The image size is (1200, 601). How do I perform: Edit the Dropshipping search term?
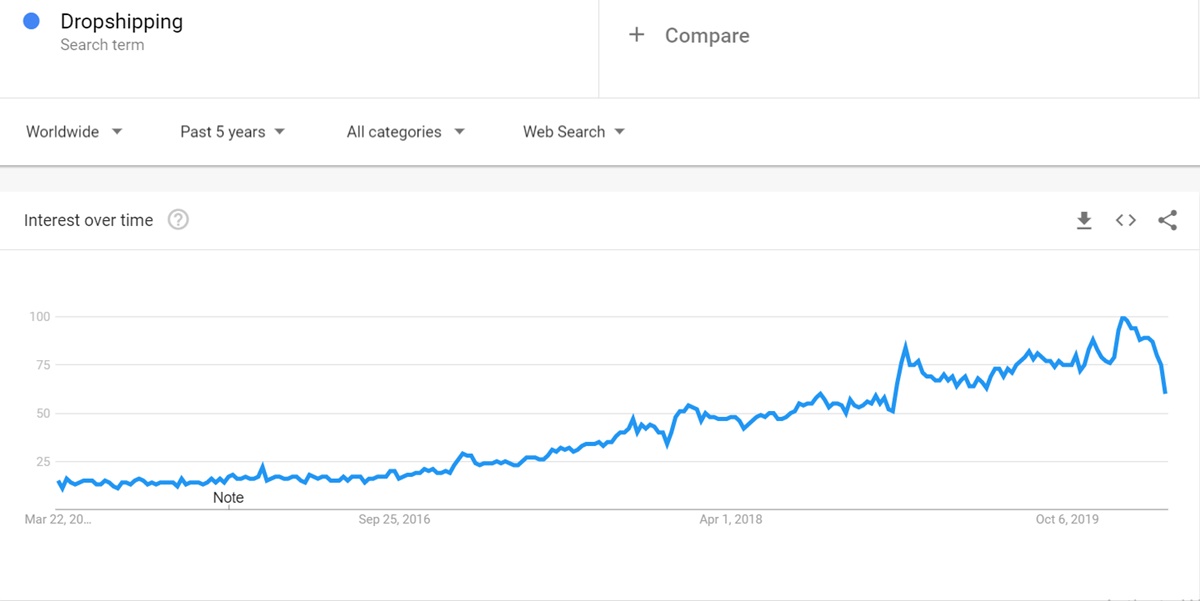click(121, 21)
